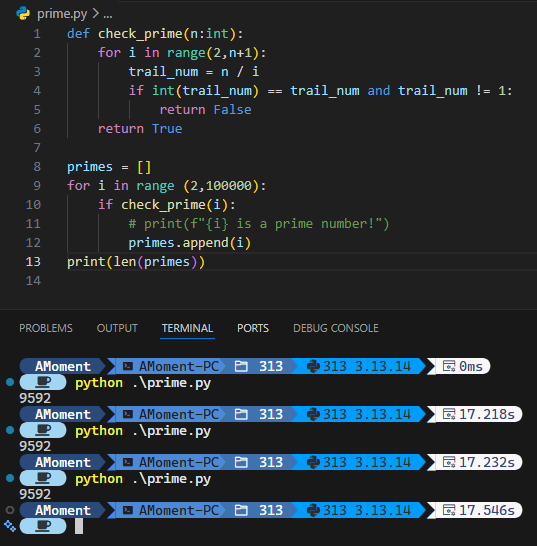Open the prime.py breadcrumb item
Image resolution: width=537 pixels, height=546 pixels.
[x=62, y=14]
